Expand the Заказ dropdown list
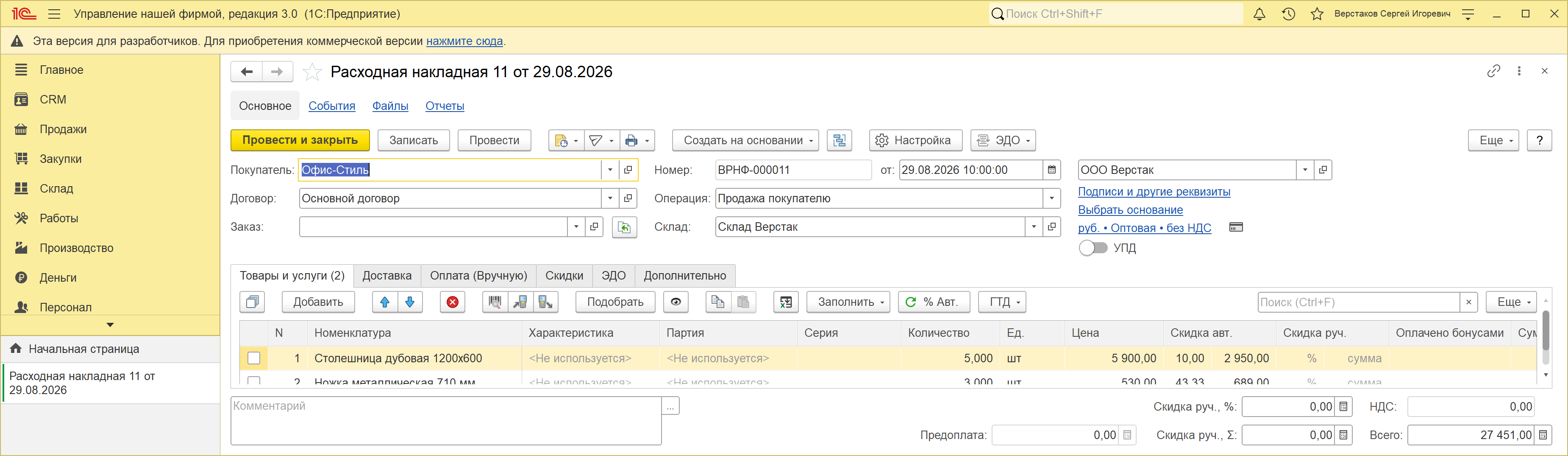The image size is (1568, 456). [x=576, y=227]
